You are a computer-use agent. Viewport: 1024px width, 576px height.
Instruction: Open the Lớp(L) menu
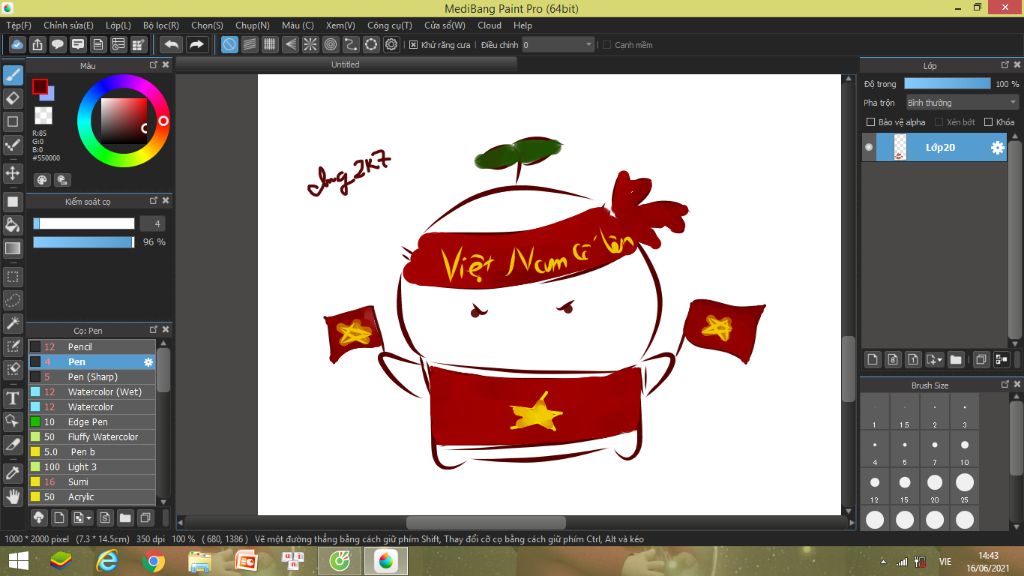(118, 25)
